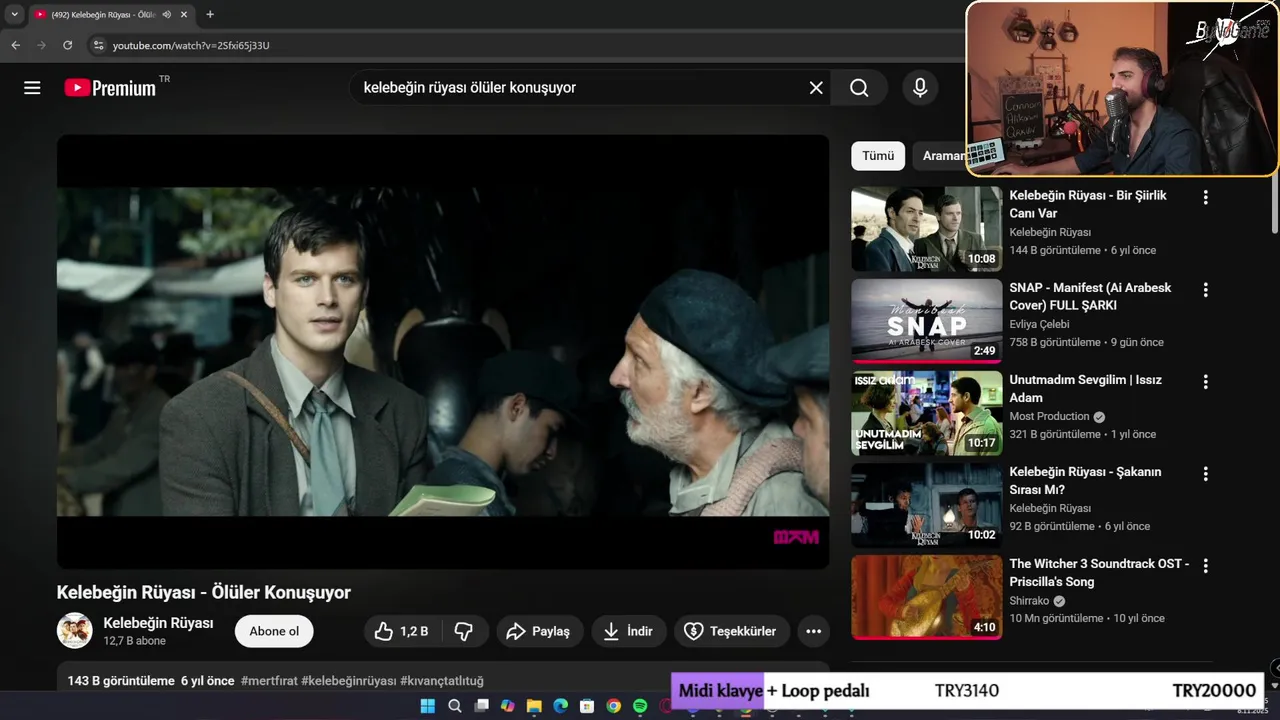Open Priscilla's Song thumbnail
Image resolution: width=1280 pixels, height=720 pixels.
927,597
